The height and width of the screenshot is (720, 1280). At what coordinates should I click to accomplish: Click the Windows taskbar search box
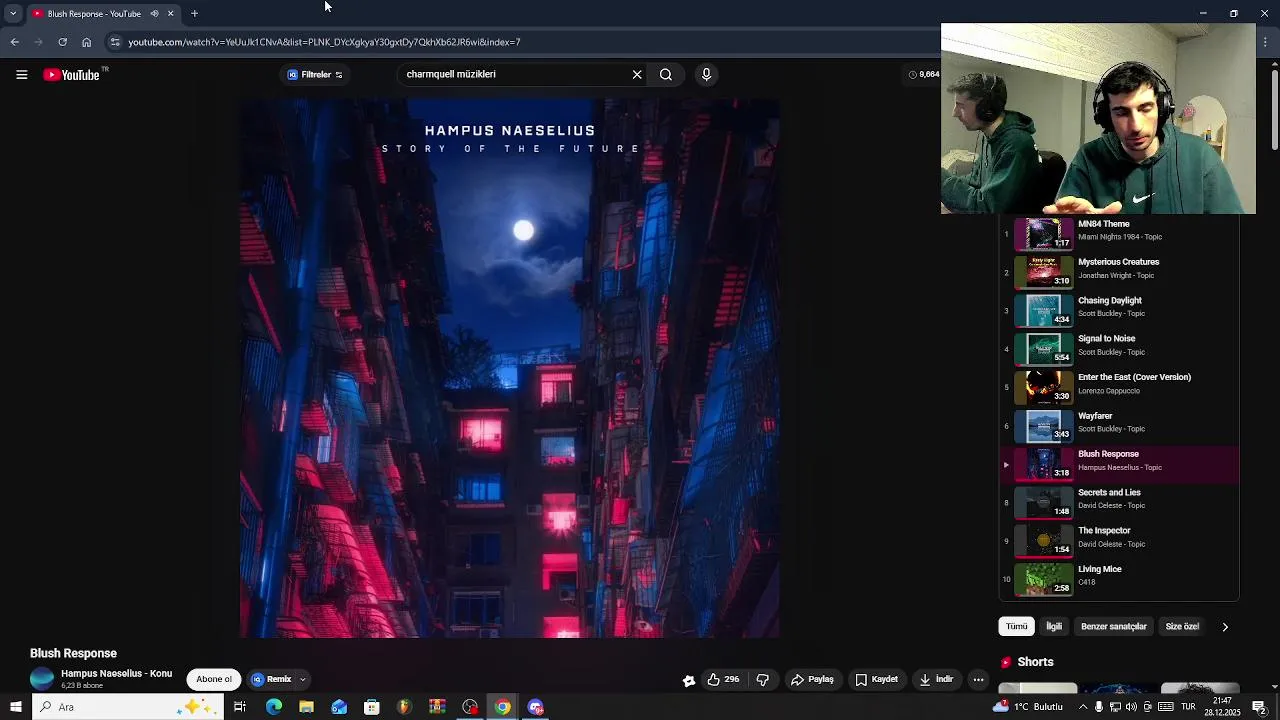point(127,707)
